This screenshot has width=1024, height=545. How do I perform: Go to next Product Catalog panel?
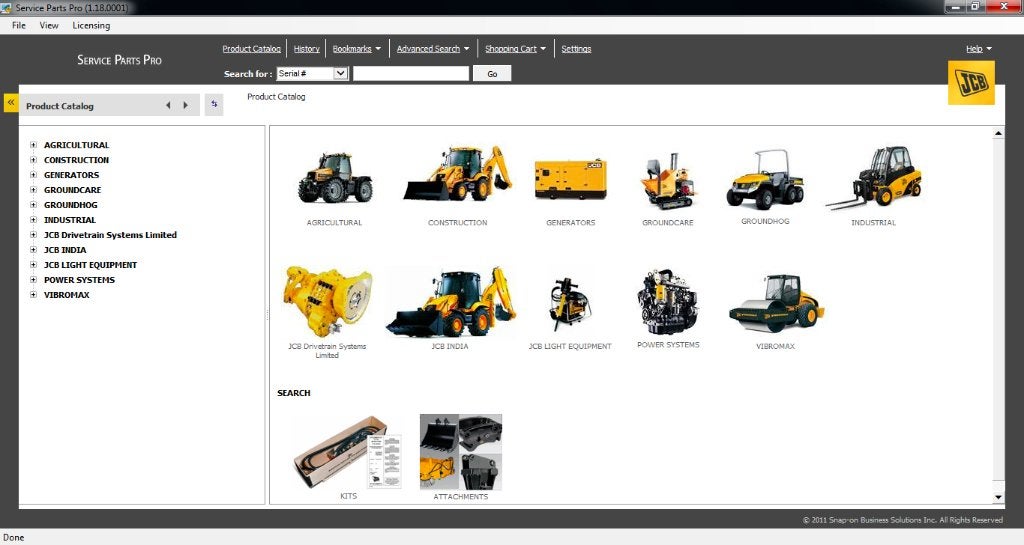[x=185, y=105]
